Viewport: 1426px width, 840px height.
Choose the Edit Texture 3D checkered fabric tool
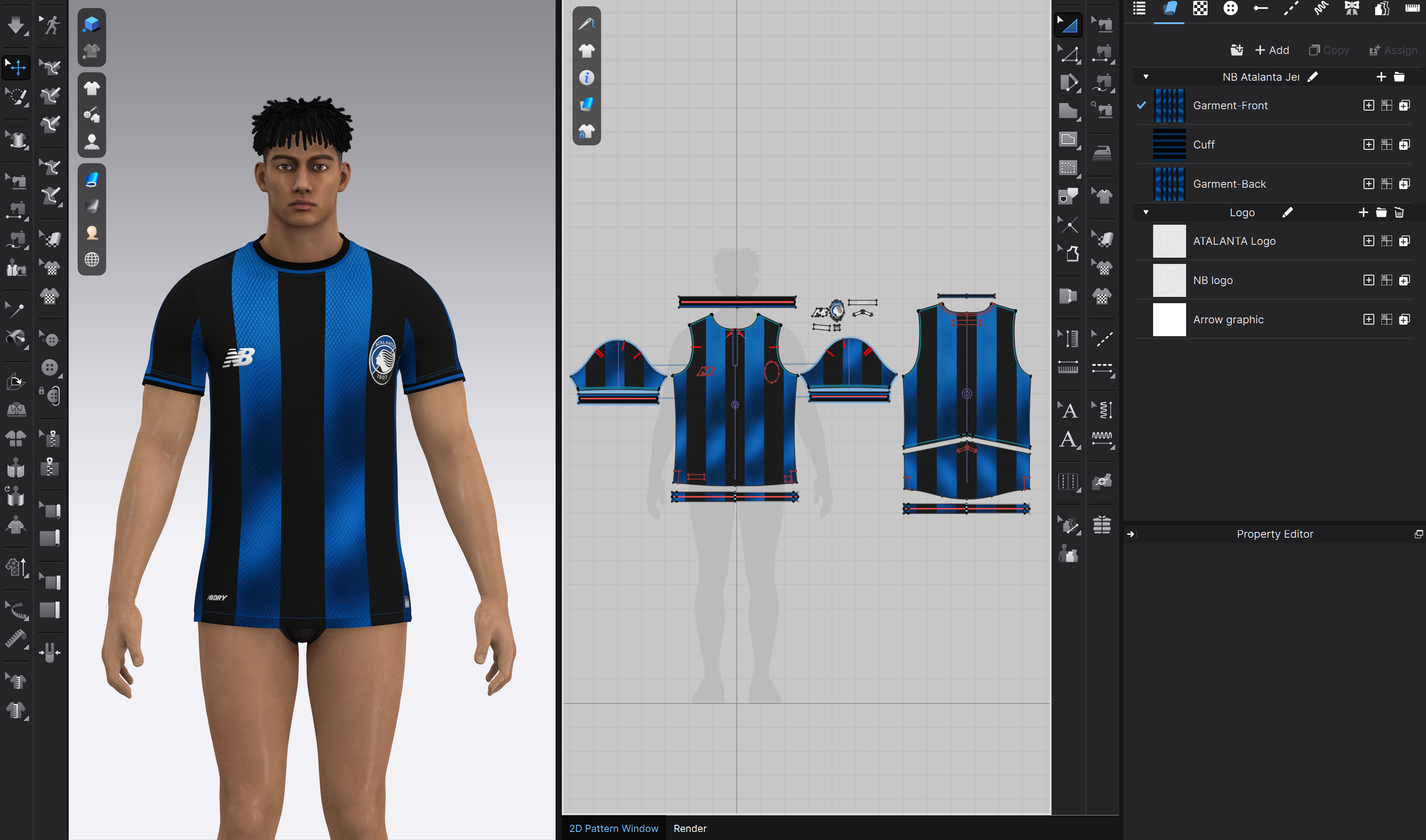coord(50,239)
